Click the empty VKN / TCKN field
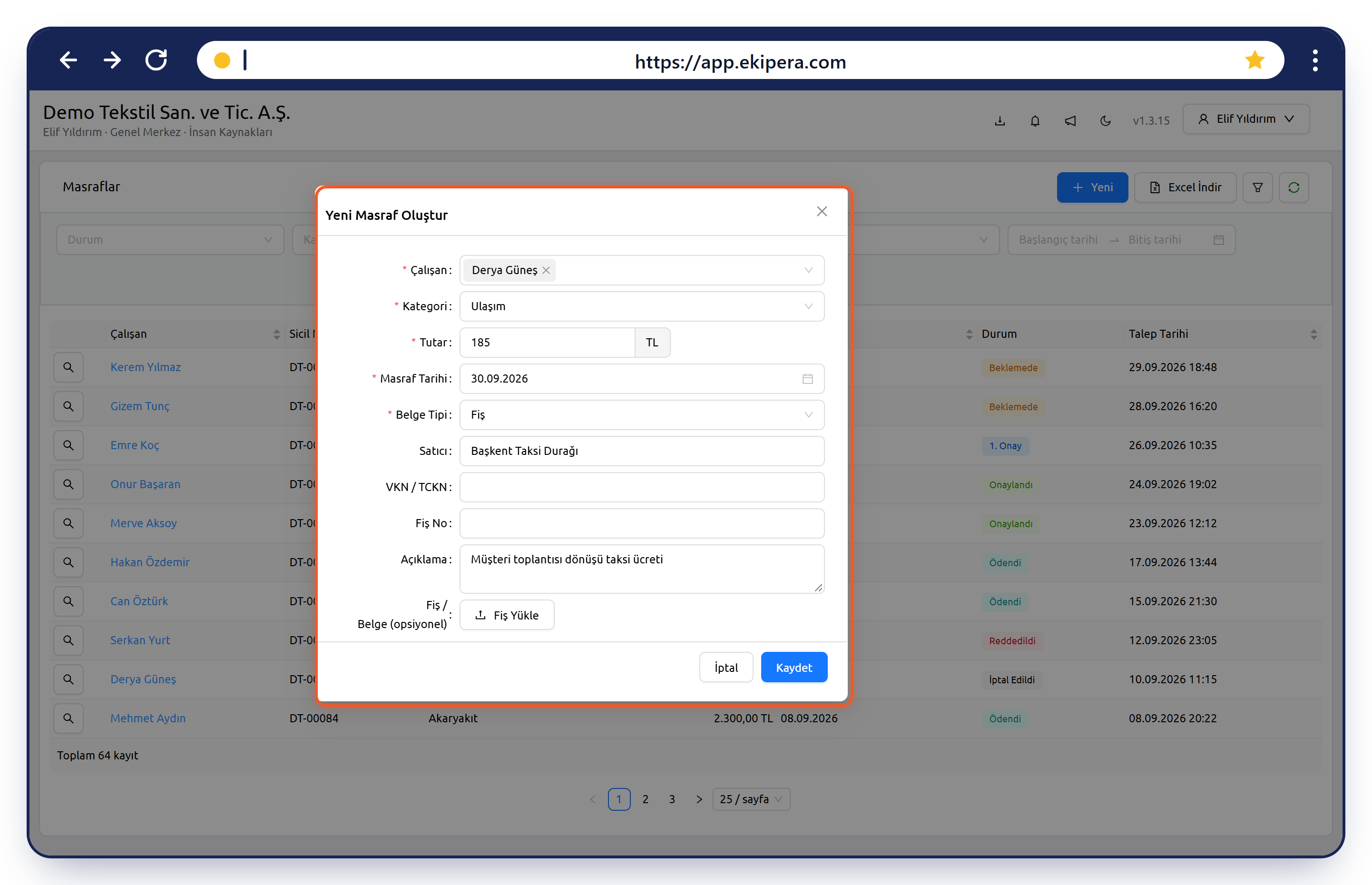Viewport: 1372px width, 885px height. pos(642,487)
